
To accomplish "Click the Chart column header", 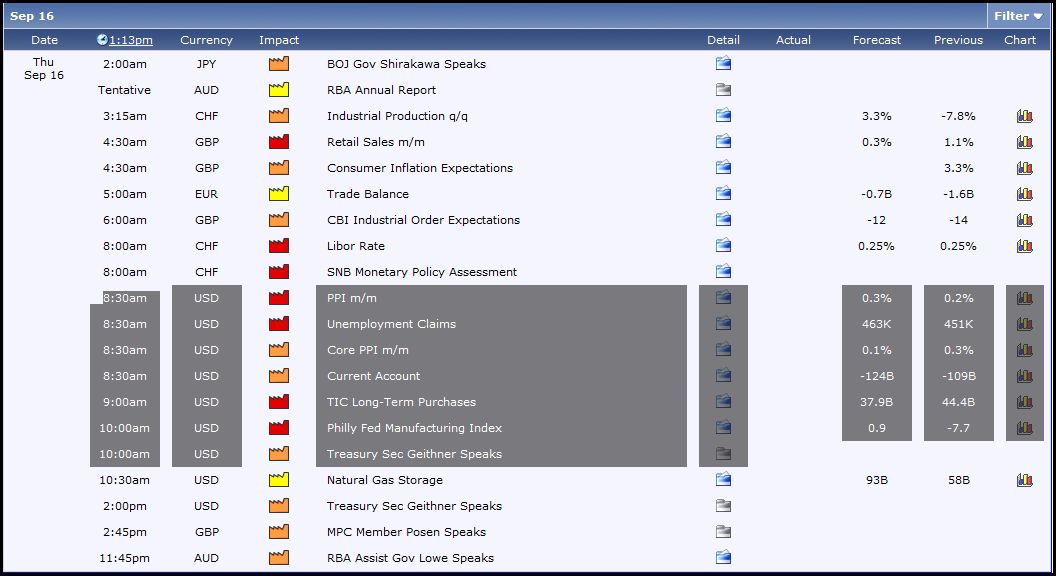I will pyautogui.click(x=1020, y=40).
